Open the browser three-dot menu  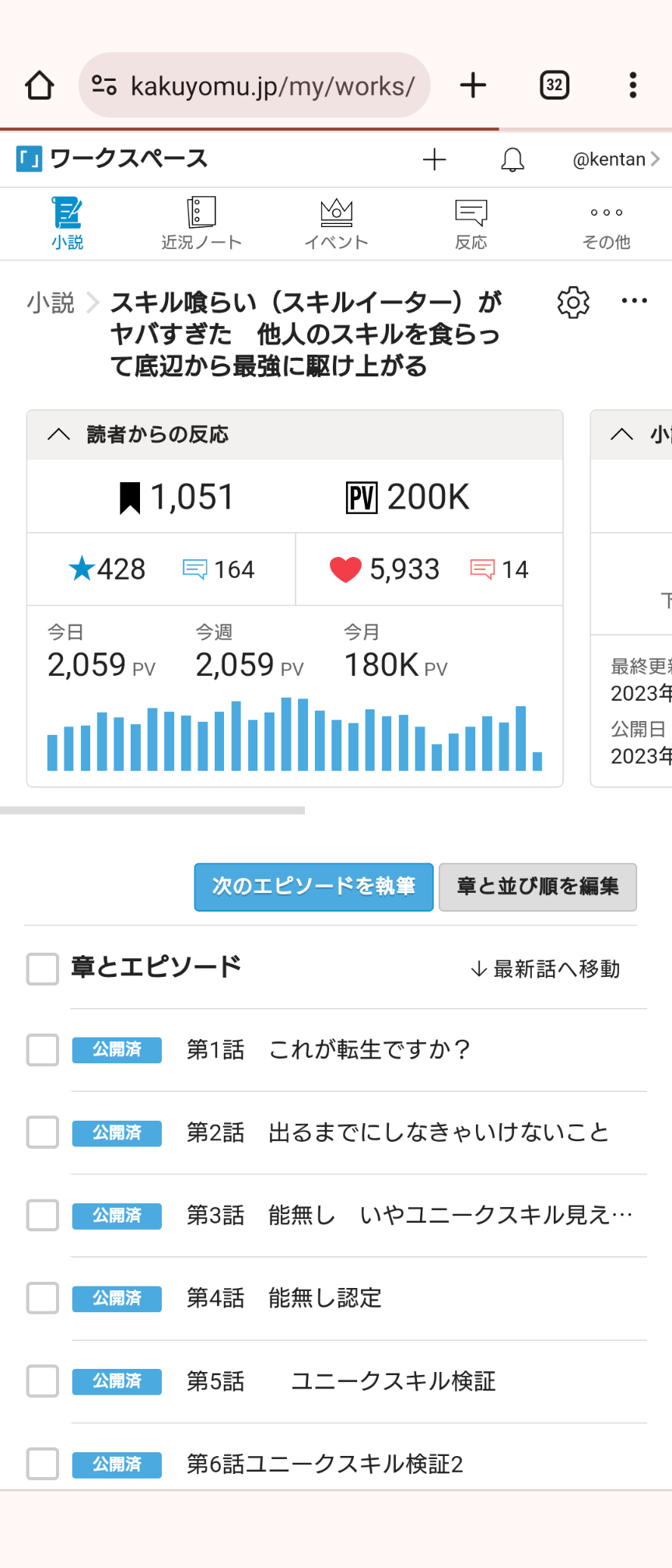(x=633, y=86)
